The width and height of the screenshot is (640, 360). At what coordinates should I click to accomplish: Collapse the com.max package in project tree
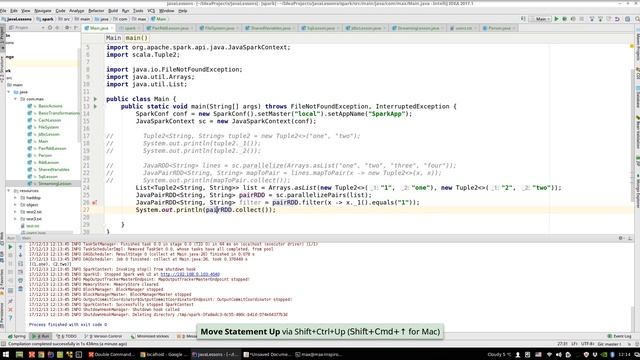[16, 99]
